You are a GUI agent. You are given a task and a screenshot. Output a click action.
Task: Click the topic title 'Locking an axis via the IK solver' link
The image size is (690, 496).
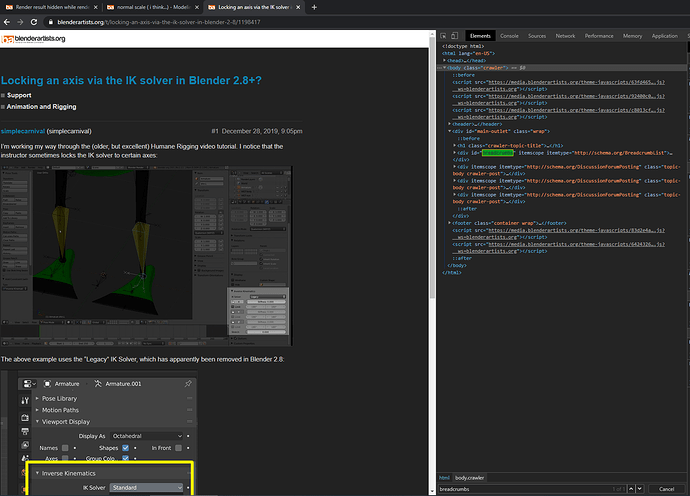(x=131, y=81)
